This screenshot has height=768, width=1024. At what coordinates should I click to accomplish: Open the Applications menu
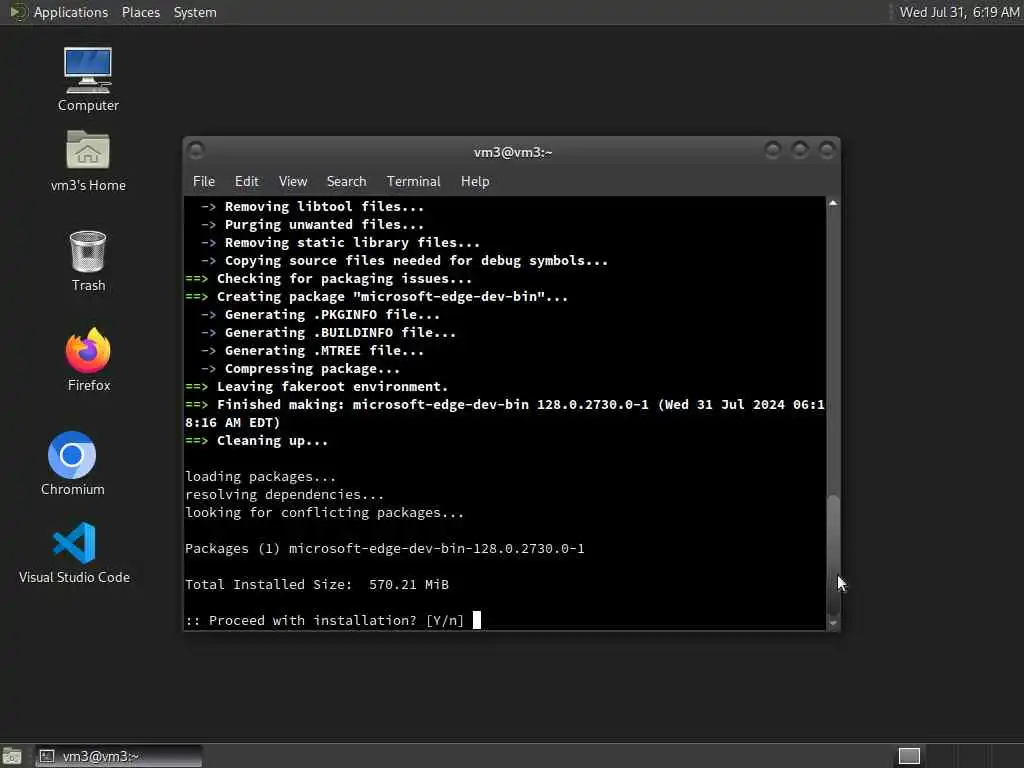pyautogui.click(x=71, y=12)
